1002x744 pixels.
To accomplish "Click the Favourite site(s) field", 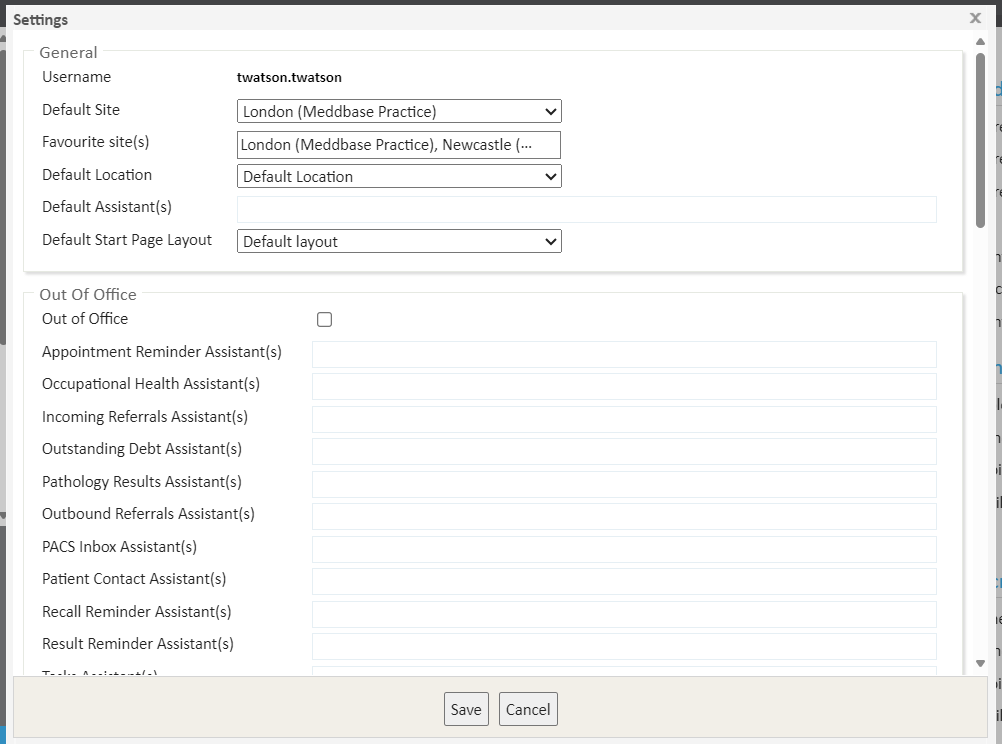I will click(x=399, y=145).
